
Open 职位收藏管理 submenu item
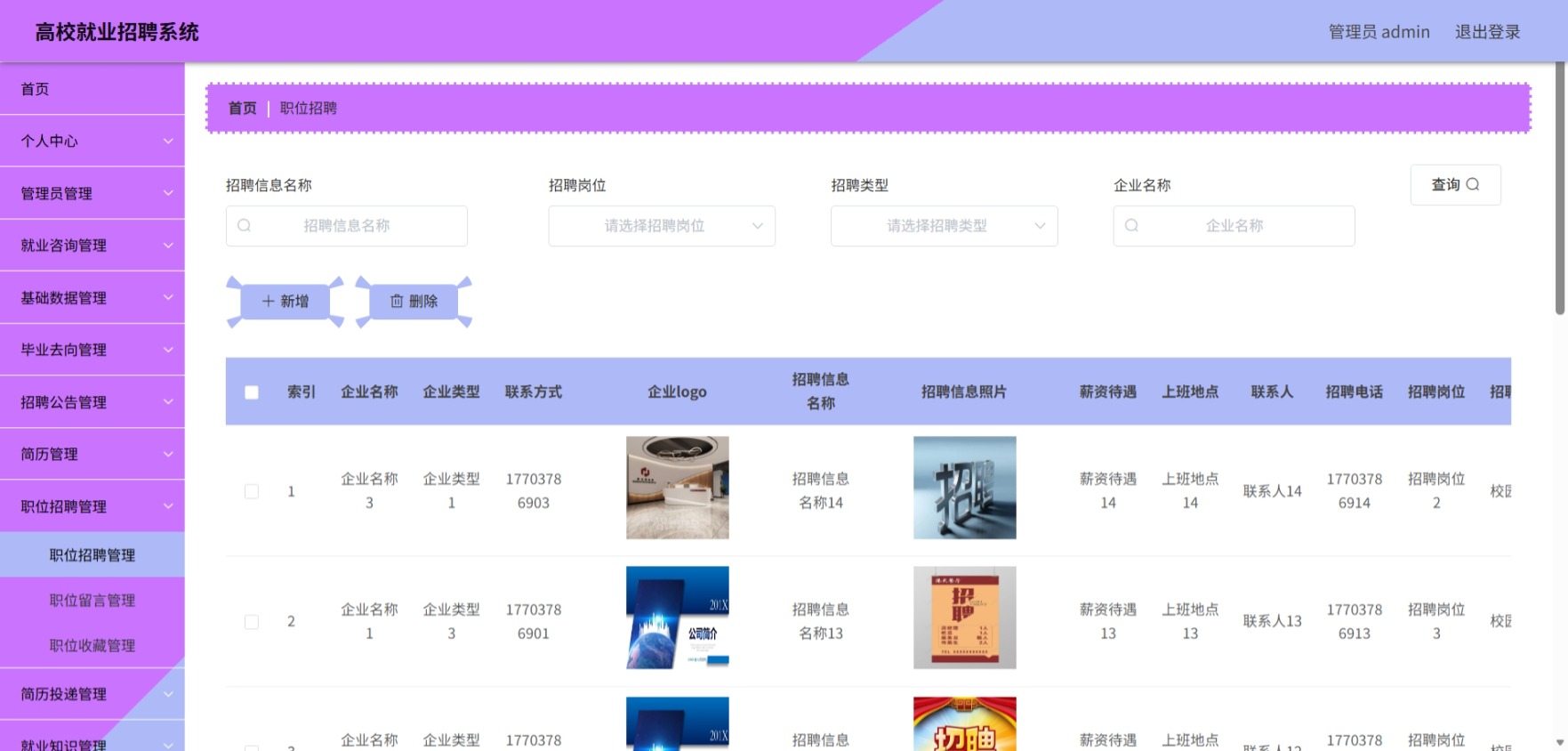tap(92, 646)
